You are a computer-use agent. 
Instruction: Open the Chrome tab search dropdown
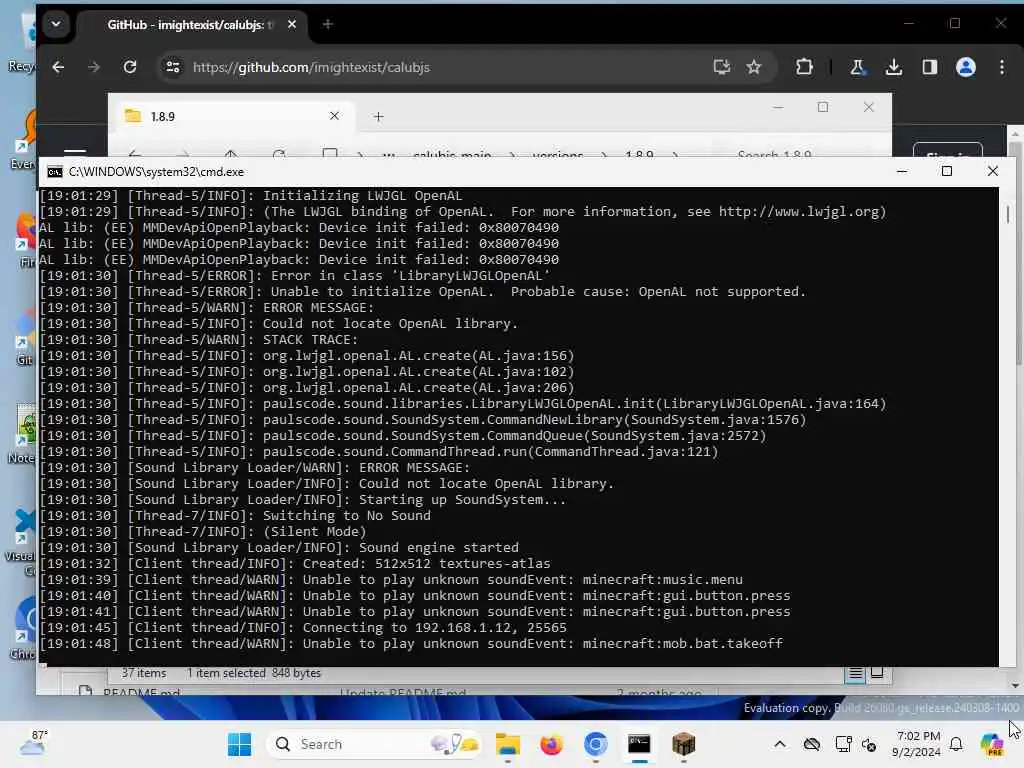click(56, 24)
